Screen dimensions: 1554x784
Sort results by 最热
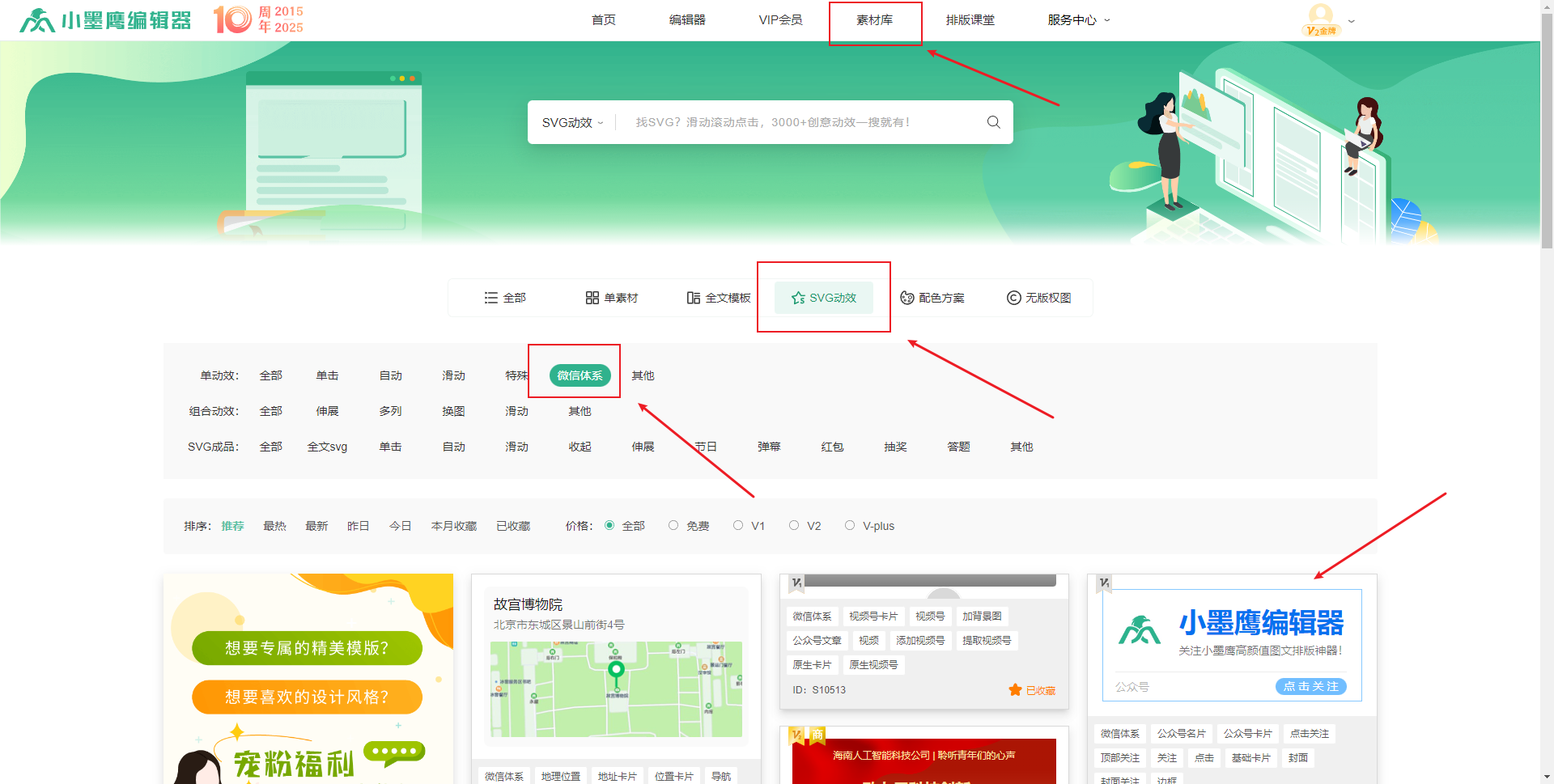pyautogui.click(x=274, y=526)
